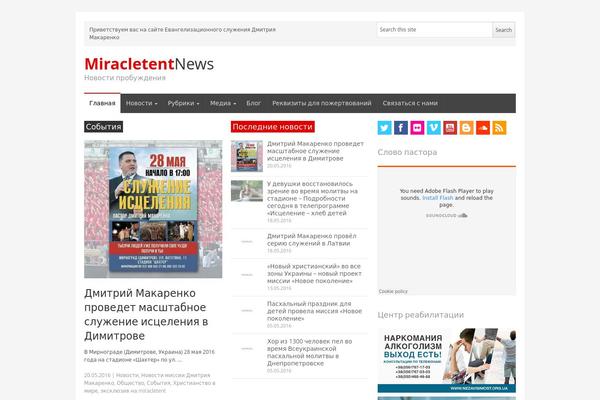Image resolution: width=600 pixels, height=400 pixels.
Task: Click the Главная menu tab
Action: (x=102, y=103)
